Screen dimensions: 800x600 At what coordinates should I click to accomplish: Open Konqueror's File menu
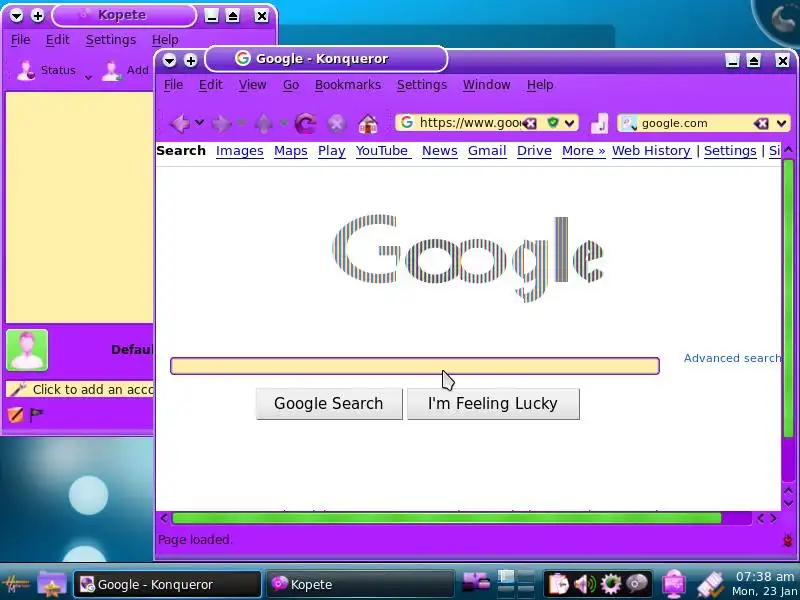173,85
